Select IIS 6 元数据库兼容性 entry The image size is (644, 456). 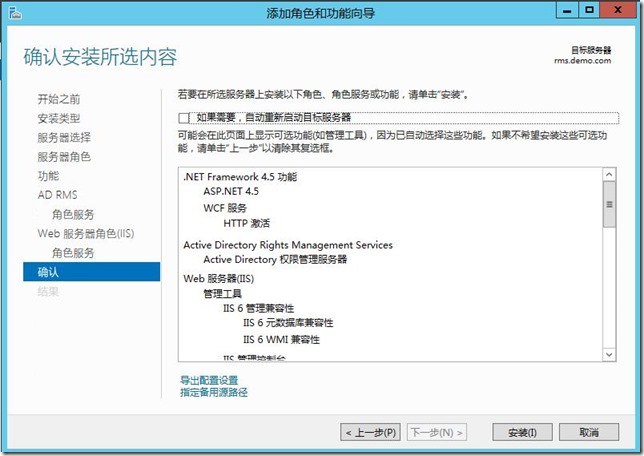click(288, 322)
